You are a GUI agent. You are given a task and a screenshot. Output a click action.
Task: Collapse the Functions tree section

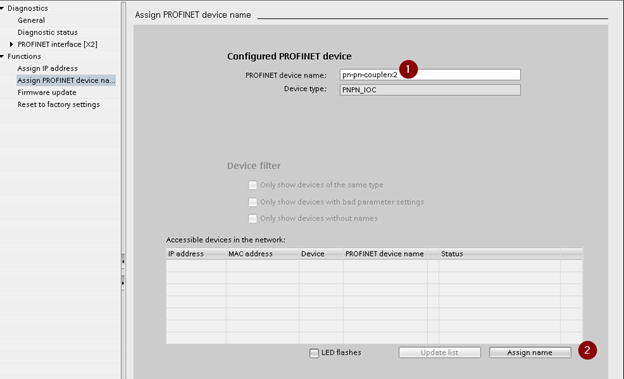[x=2, y=56]
